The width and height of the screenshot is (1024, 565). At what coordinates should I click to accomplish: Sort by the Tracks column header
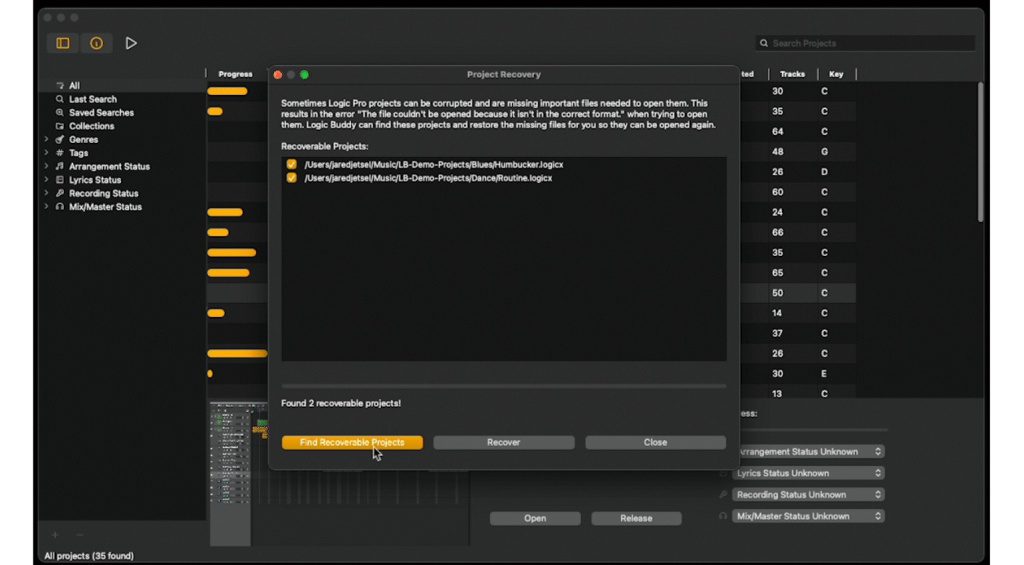792,74
